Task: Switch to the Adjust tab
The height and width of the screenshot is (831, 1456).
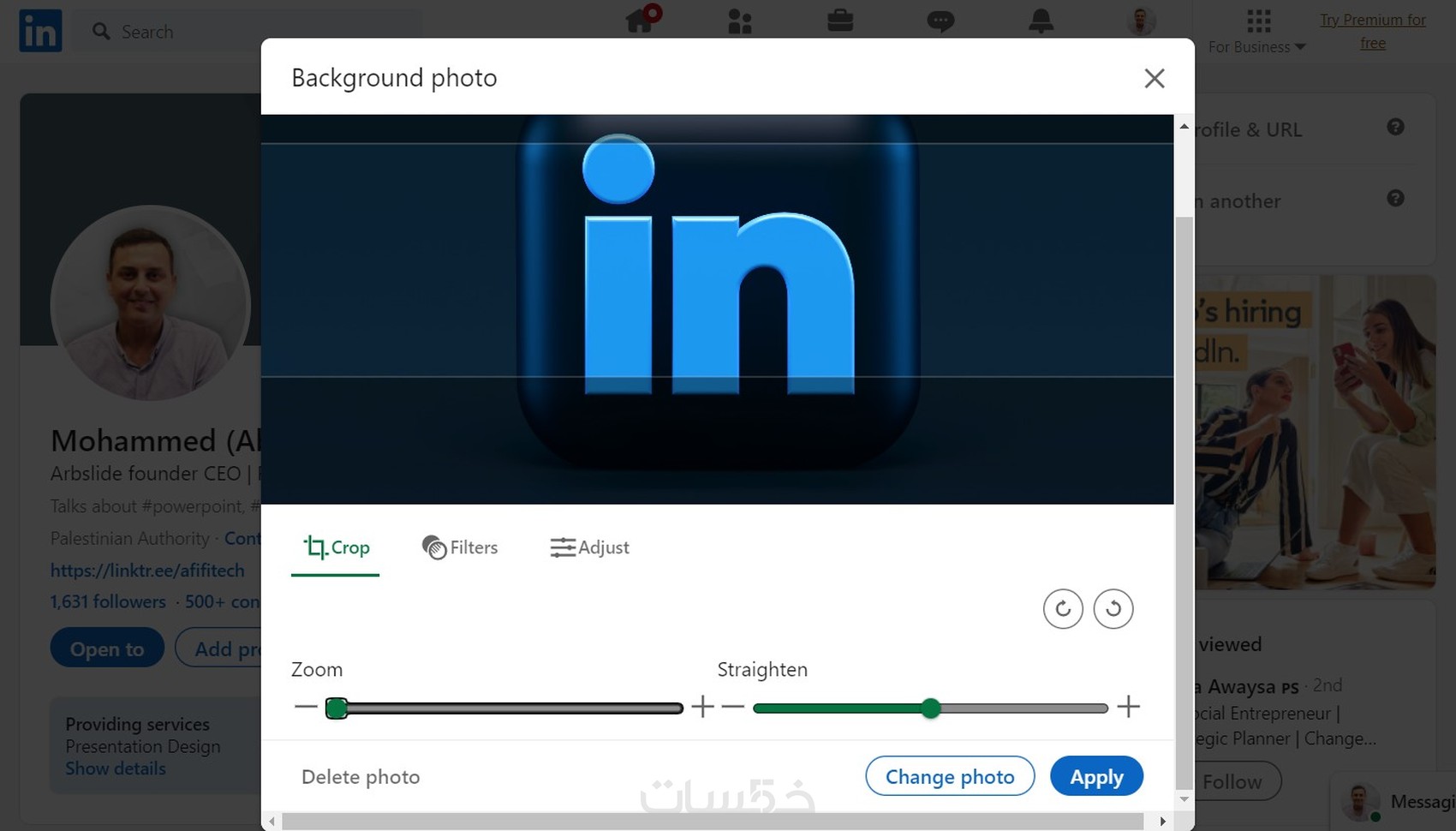Action: pyautogui.click(x=589, y=547)
